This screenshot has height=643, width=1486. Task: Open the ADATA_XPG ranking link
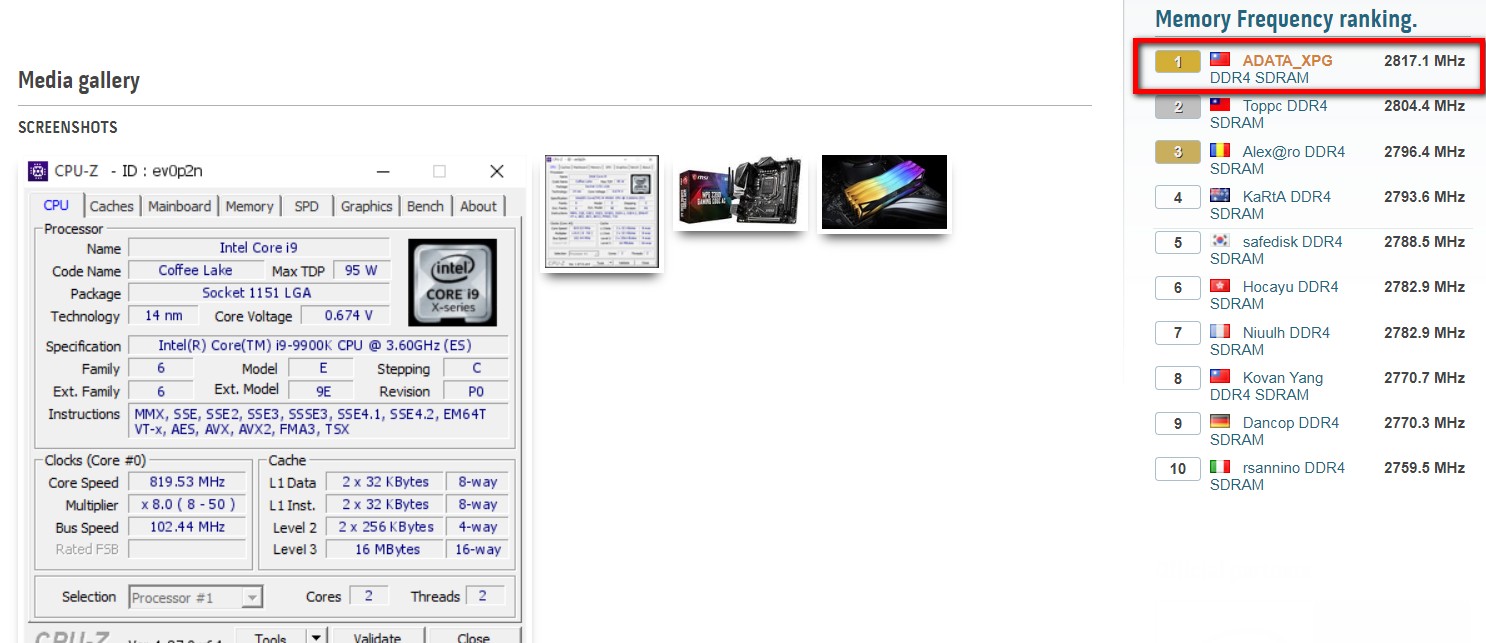(x=1288, y=61)
